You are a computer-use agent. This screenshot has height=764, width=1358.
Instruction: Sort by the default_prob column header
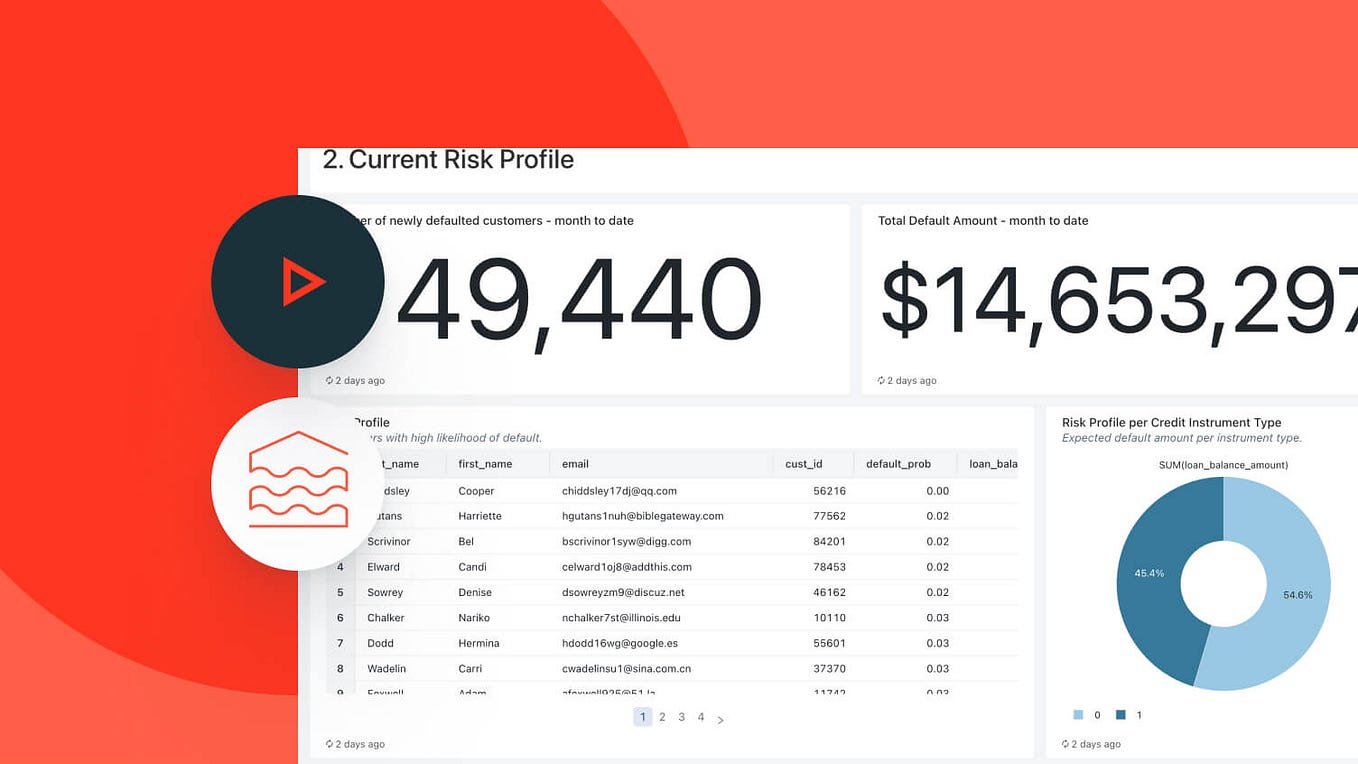click(x=898, y=464)
